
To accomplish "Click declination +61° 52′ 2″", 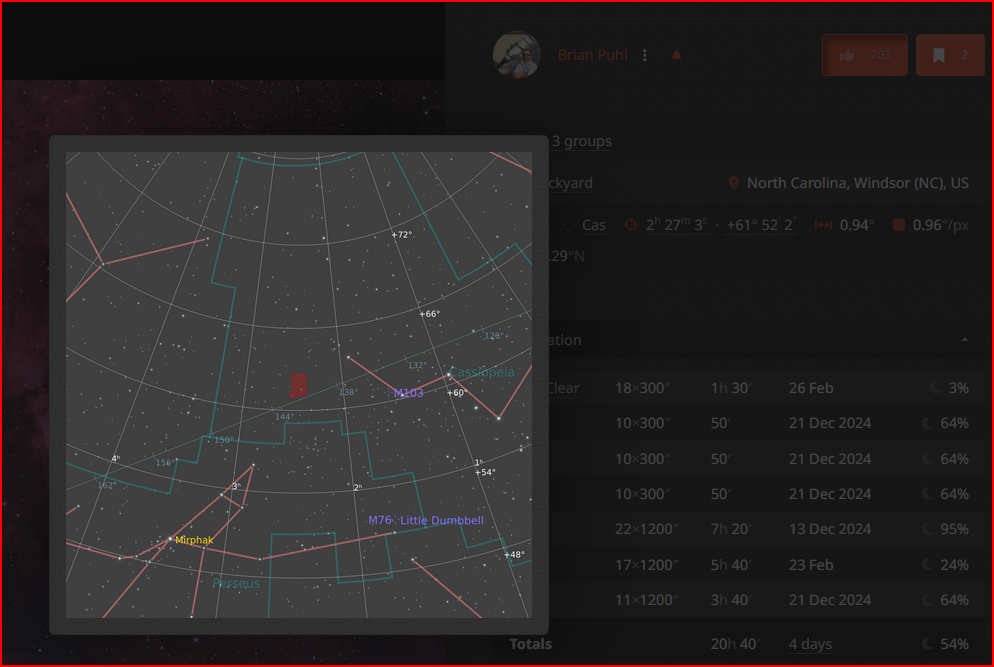I will click(x=761, y=225).
